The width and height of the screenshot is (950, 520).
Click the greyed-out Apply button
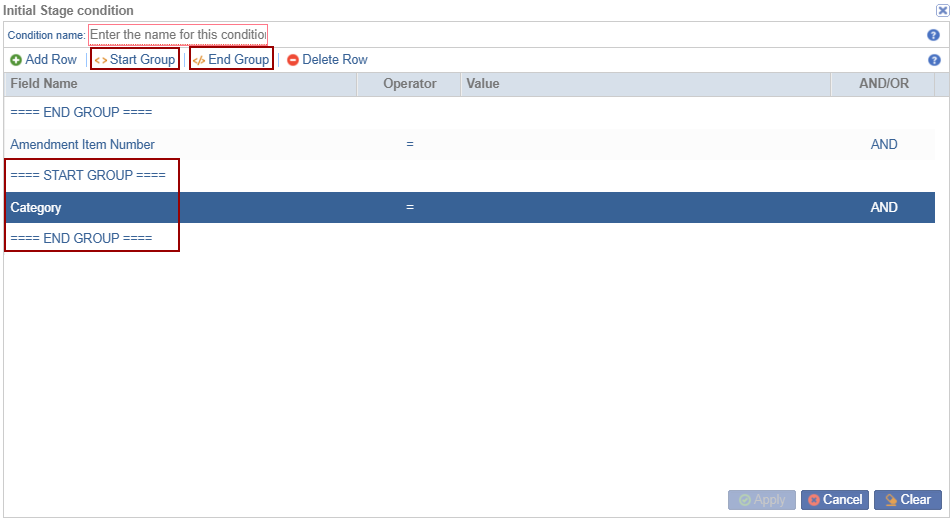pos(762,500)
